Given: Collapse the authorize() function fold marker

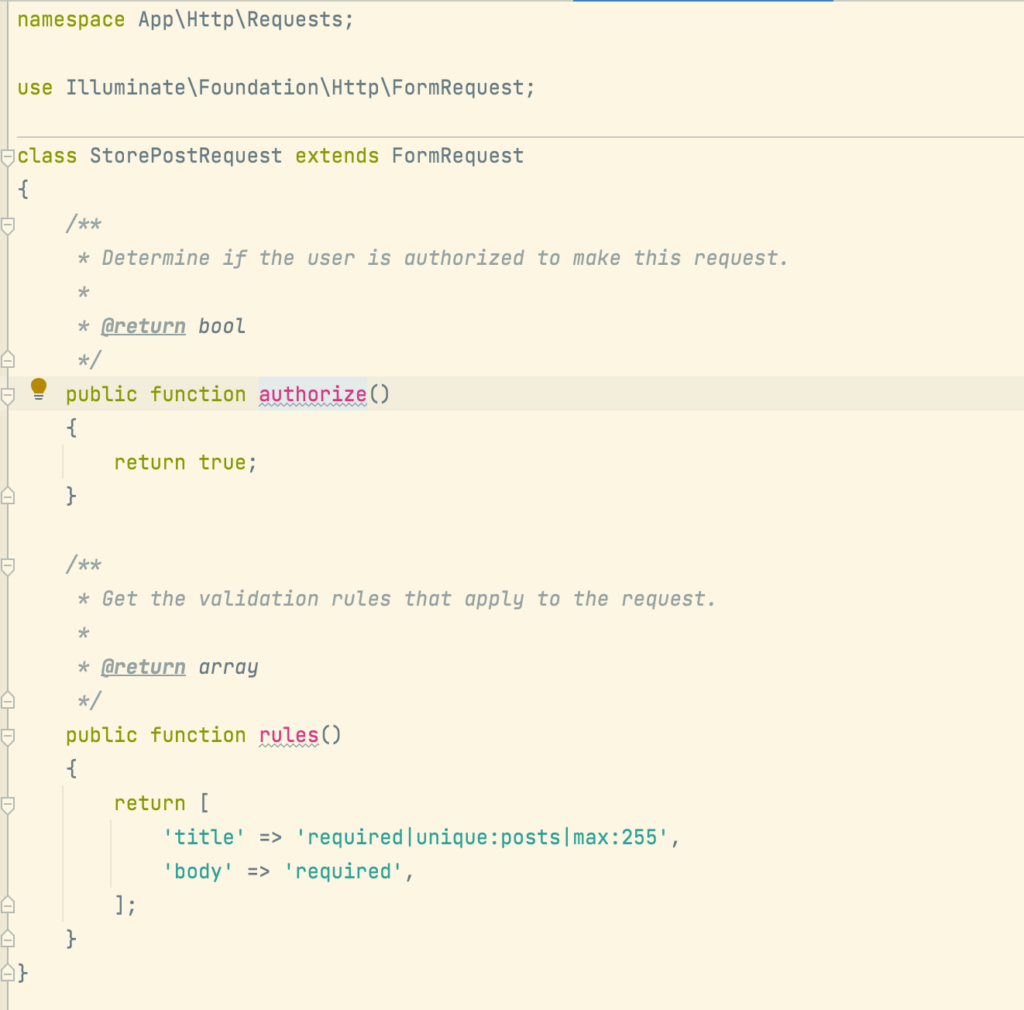Looking at the screenshot, I should (7, 396).
